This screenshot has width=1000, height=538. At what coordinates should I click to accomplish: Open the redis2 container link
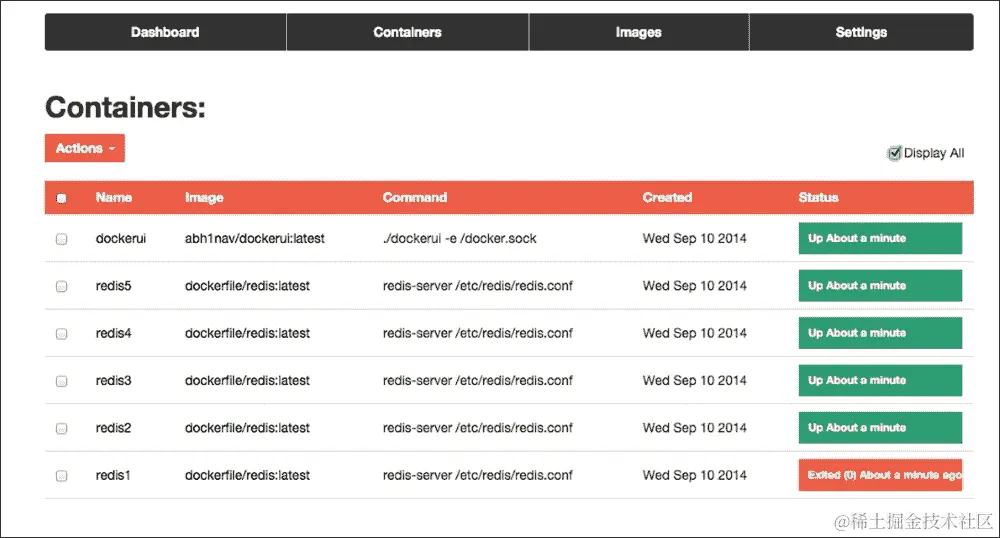coord(114,428)
